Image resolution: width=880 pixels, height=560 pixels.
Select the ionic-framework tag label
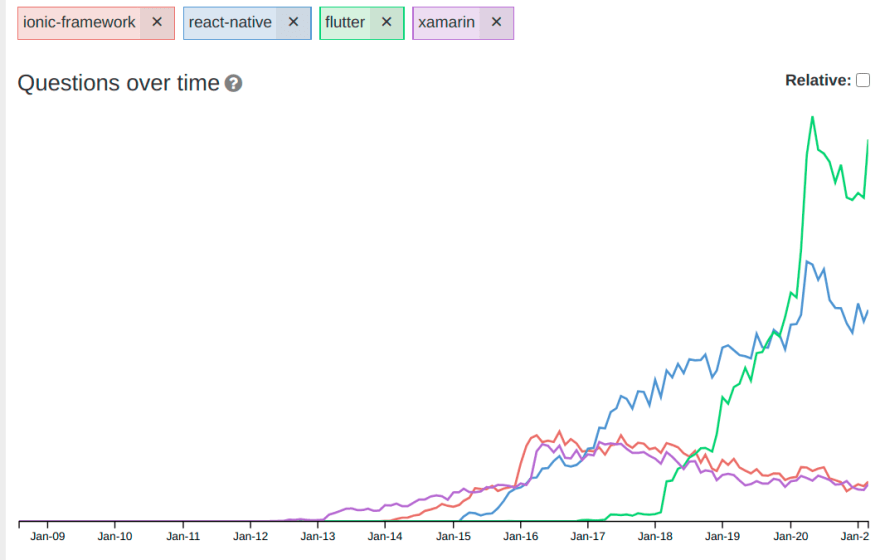click(79, 22)
